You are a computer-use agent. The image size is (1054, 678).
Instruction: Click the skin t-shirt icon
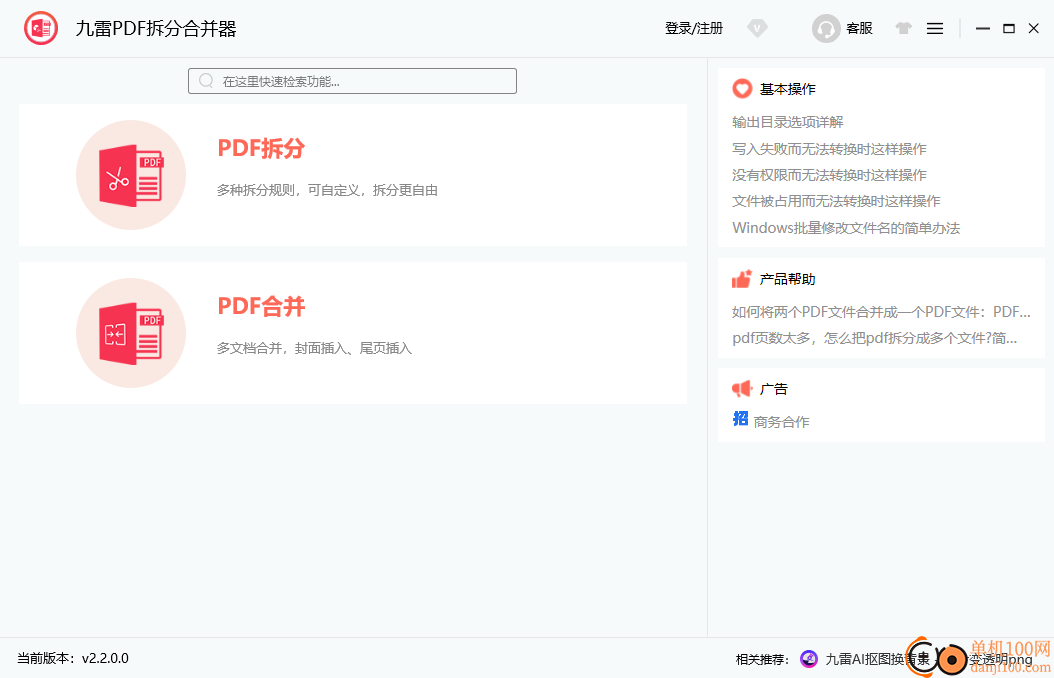pos(903,28)
